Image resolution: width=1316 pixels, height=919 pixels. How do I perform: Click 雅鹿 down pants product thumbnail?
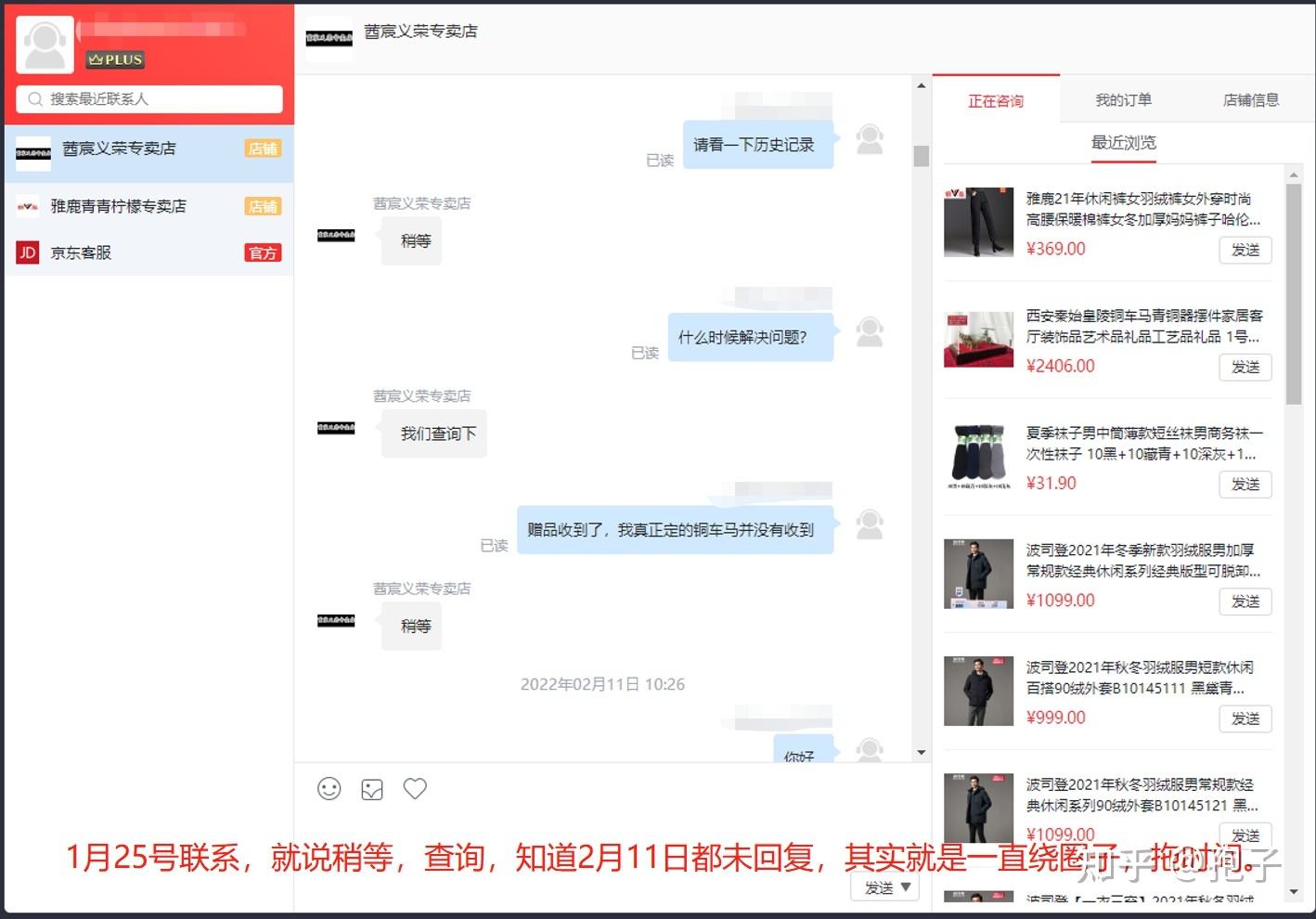[978, 222]
